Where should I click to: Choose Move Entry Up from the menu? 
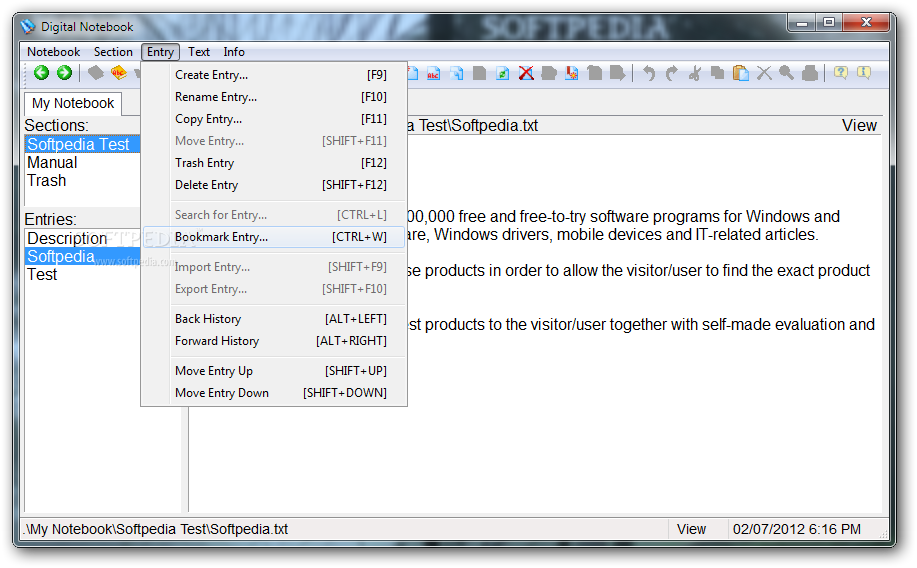click(x=274, y=371)
